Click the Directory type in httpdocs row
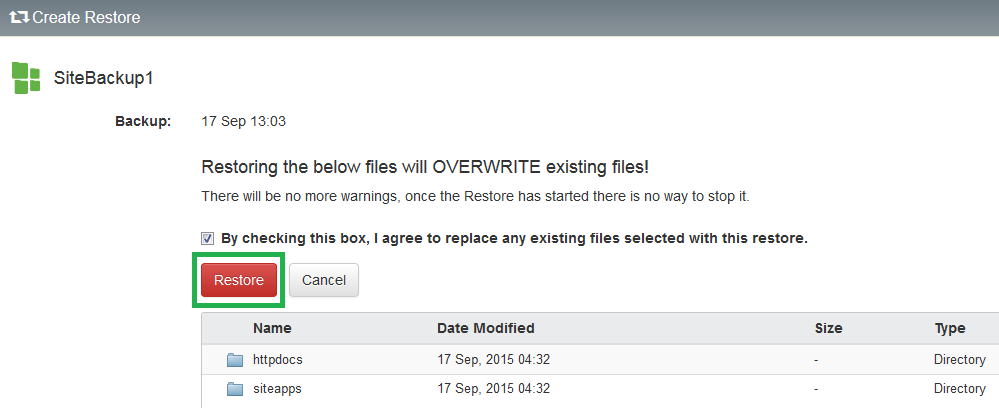Image resolution: width=999 pixels, height=408 pixels. [959, 360]
